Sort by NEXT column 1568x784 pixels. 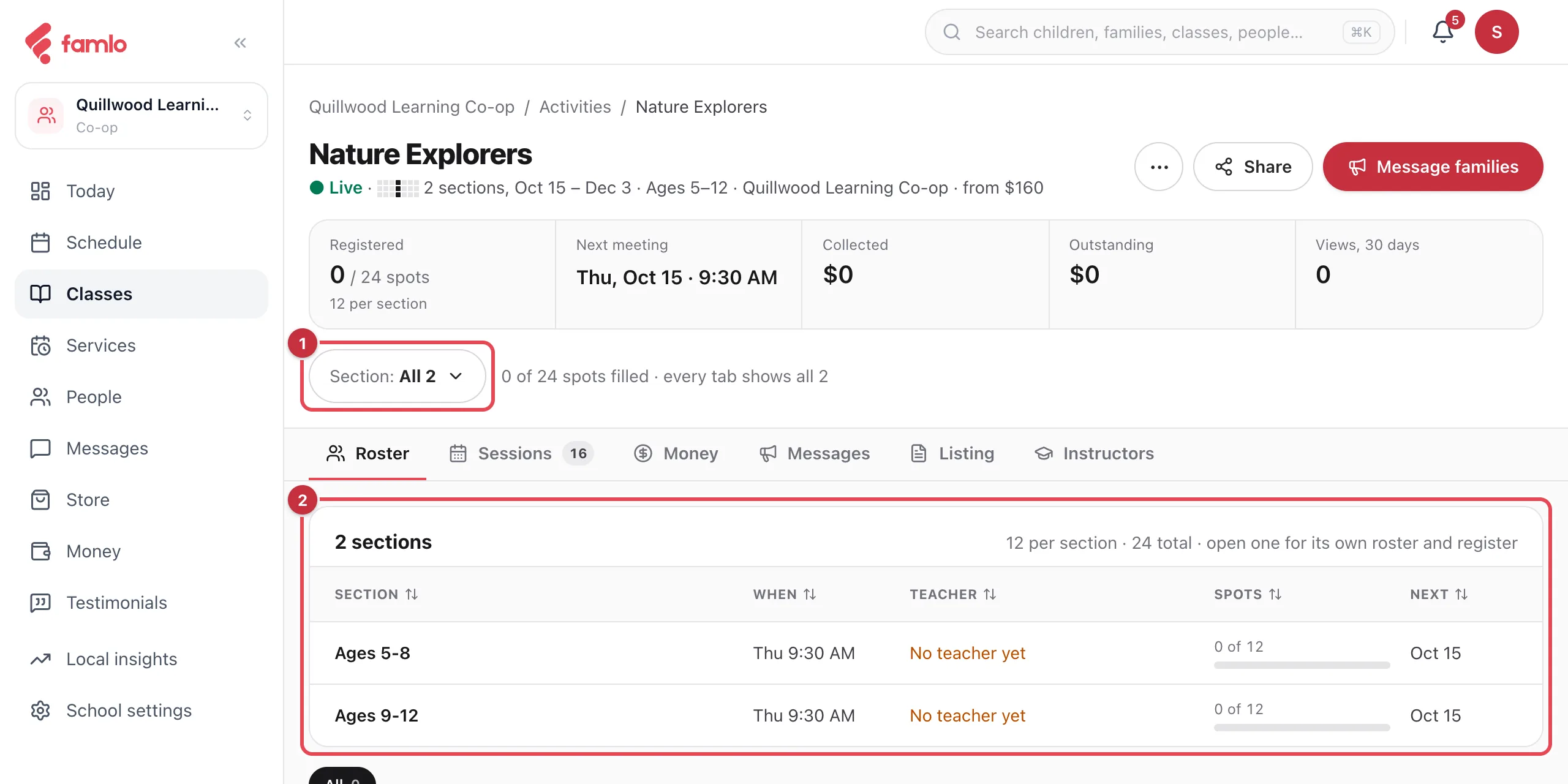point(1439,594)
